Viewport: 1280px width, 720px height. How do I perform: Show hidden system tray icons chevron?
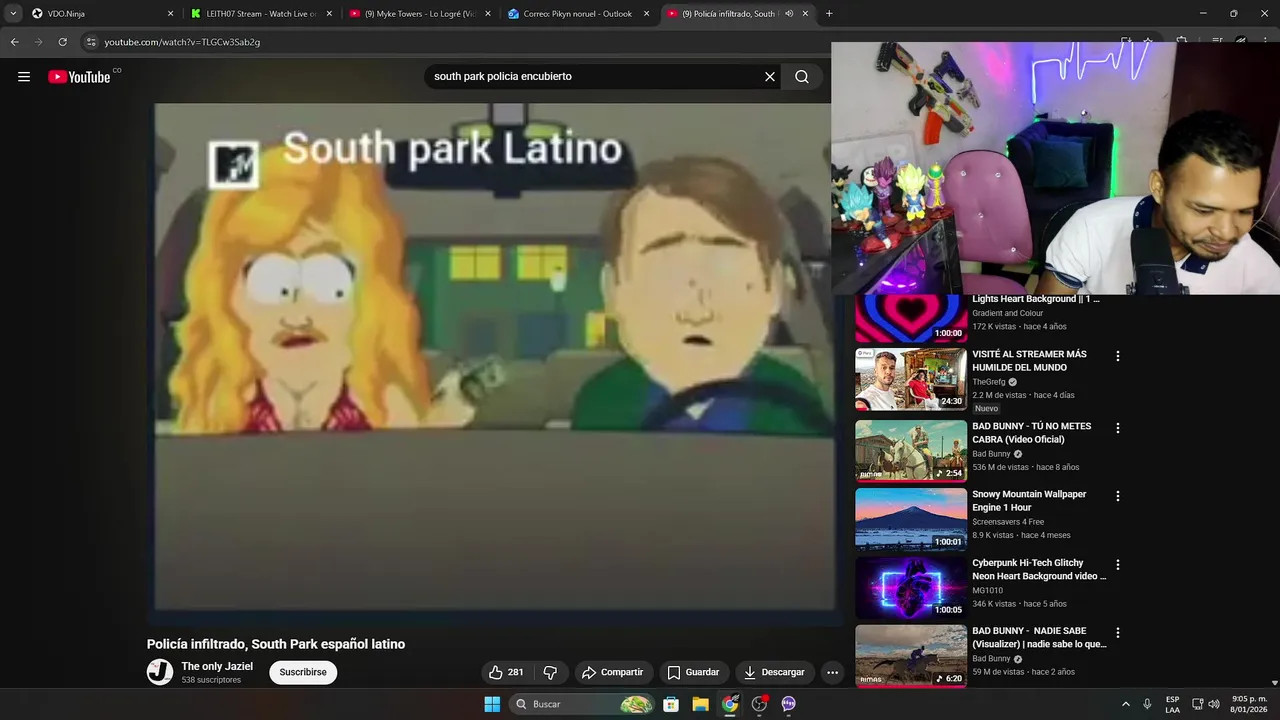point(1125,704)
